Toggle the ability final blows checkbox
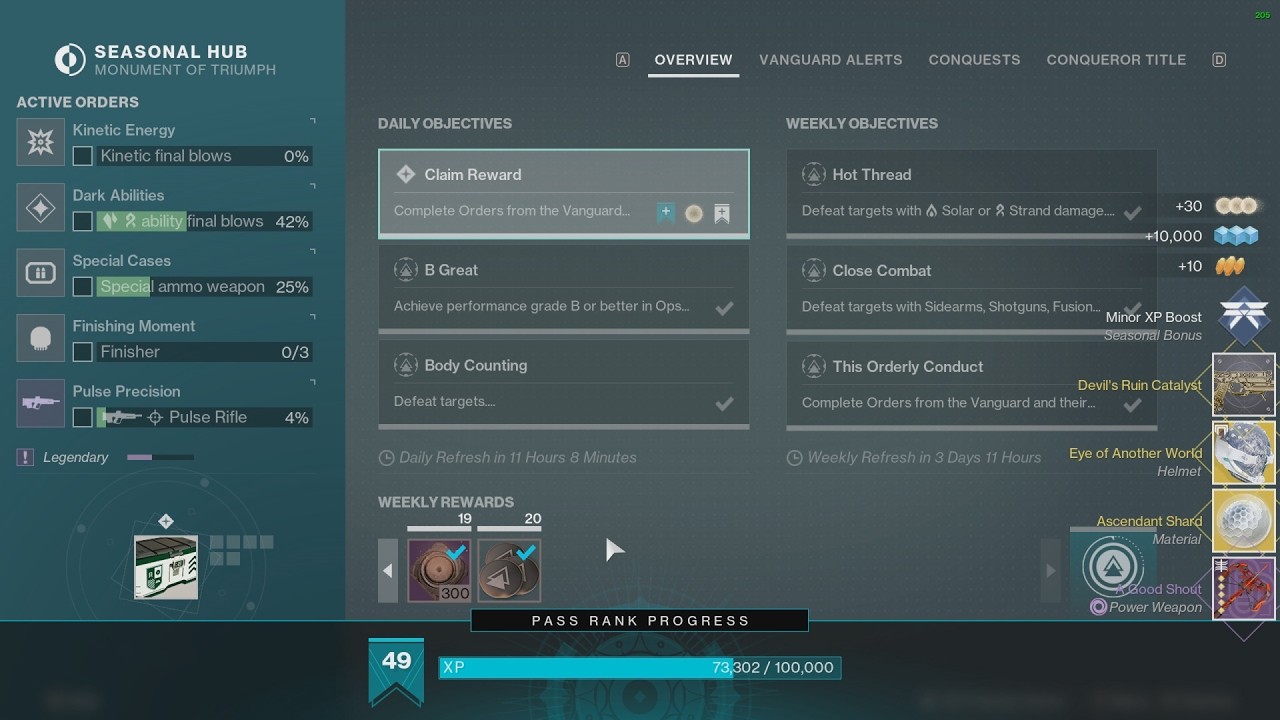 [83, 221]
